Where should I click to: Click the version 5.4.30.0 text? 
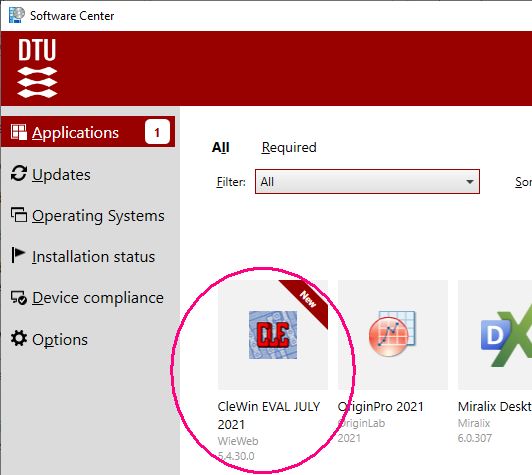tap(236, 456)
